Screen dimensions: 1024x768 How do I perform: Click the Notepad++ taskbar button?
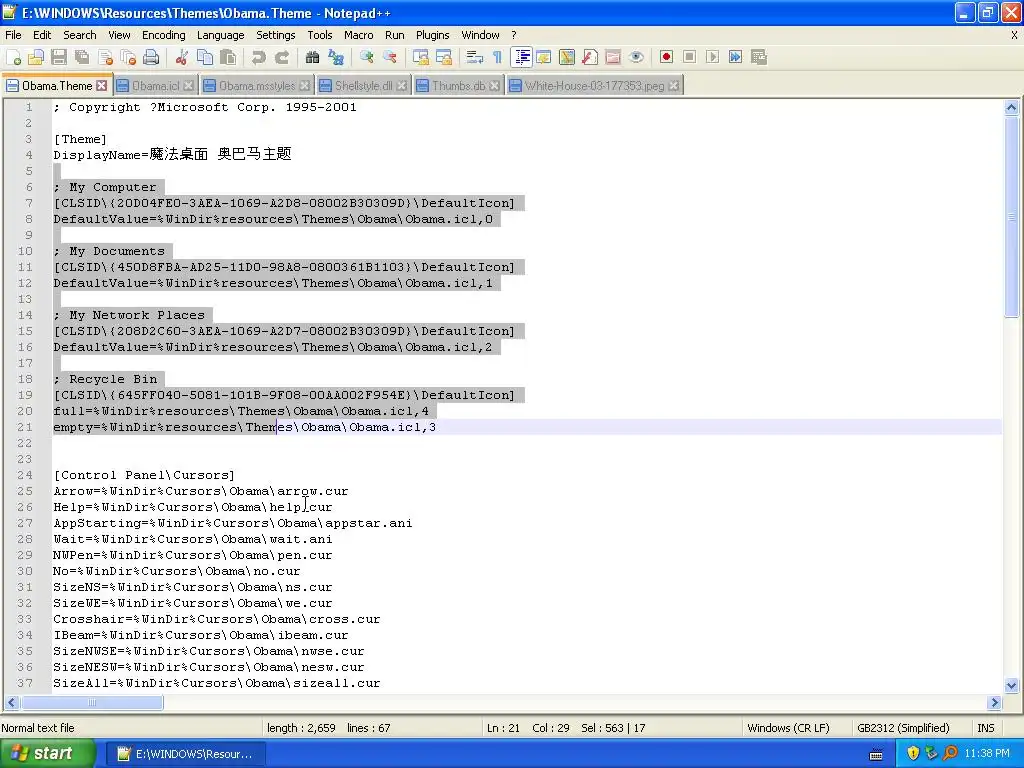tap(185, 754)
